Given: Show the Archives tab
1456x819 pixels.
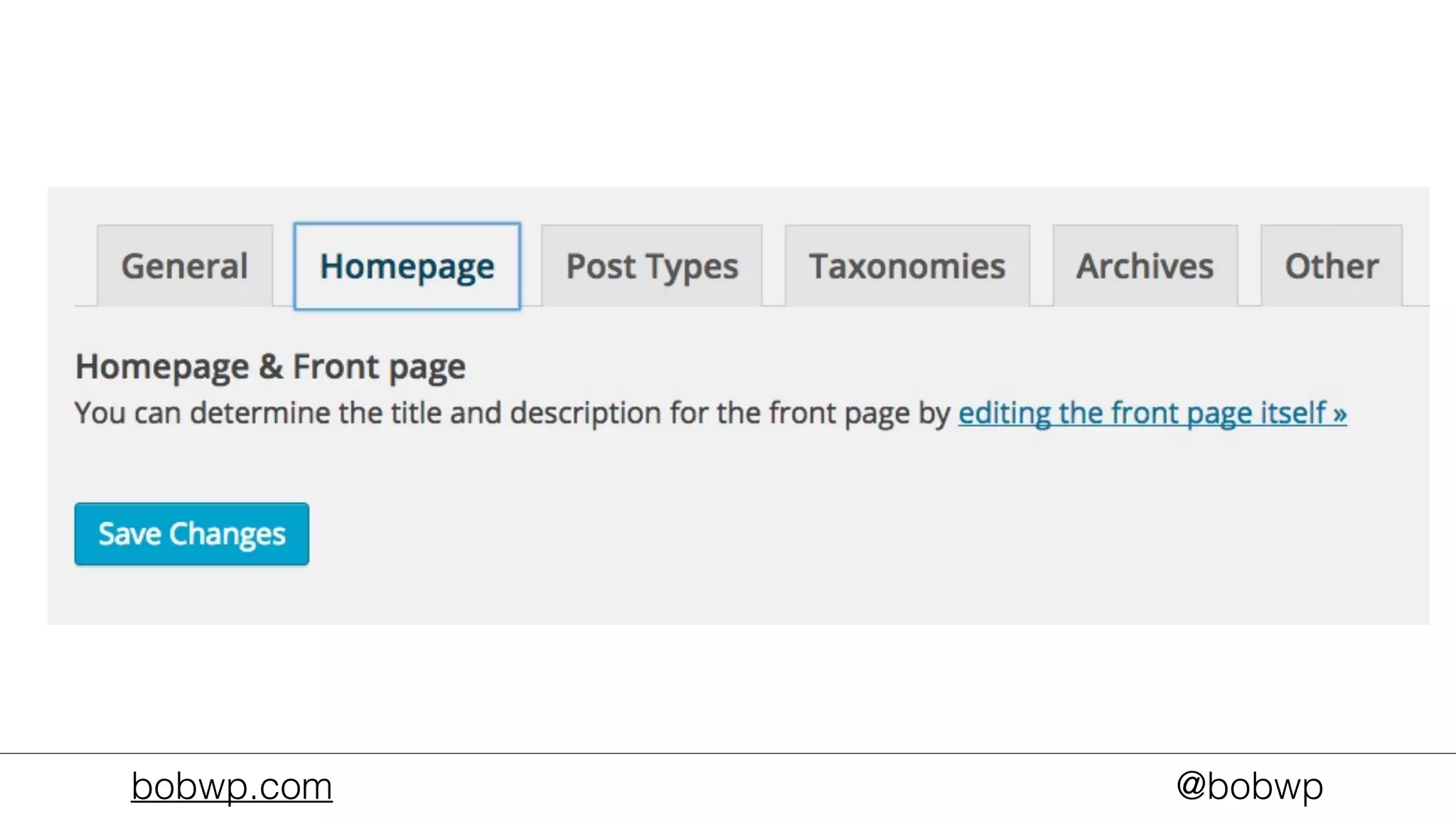Looking at the screenshot, I should pyautogui.click(x=1145, y=267).
